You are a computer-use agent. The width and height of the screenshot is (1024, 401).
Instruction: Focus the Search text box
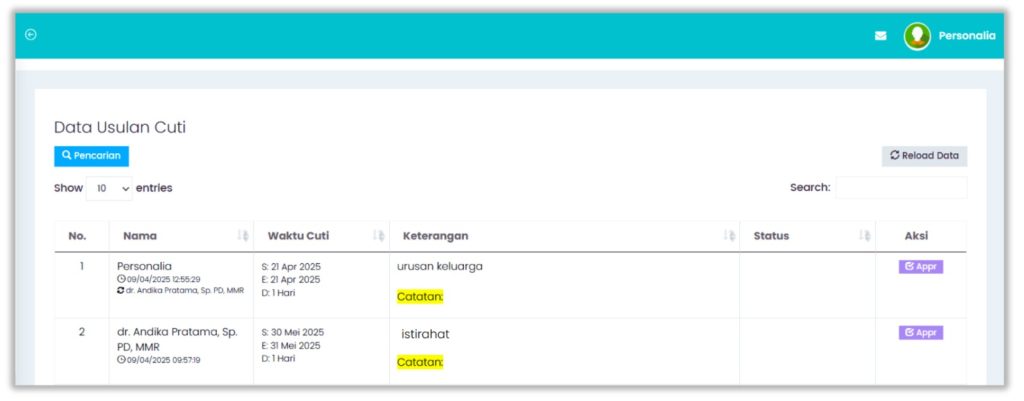[x=901, y=188]
